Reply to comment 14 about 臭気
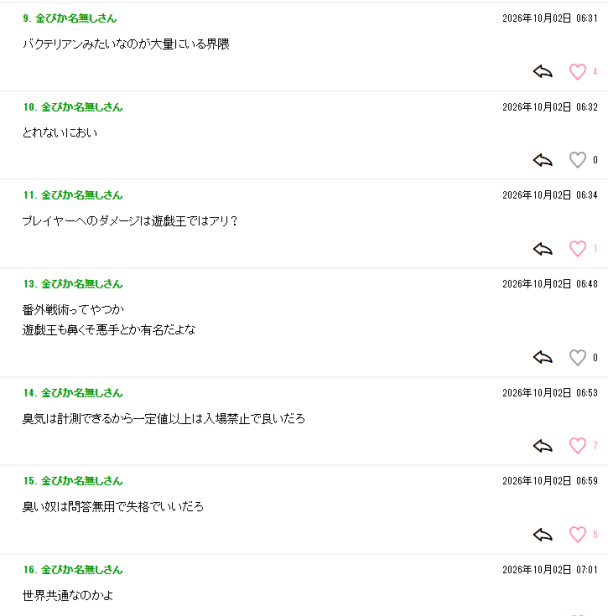 543,446
